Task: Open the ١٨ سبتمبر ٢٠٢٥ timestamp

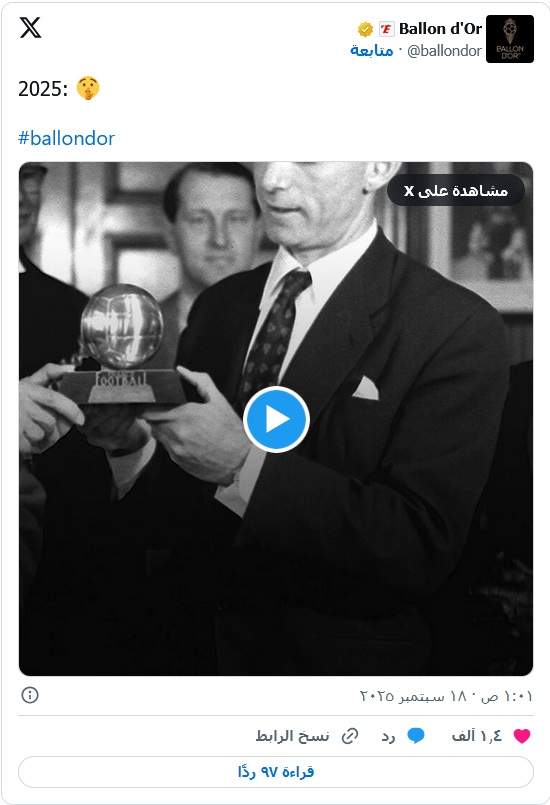Action: point(446,696)
